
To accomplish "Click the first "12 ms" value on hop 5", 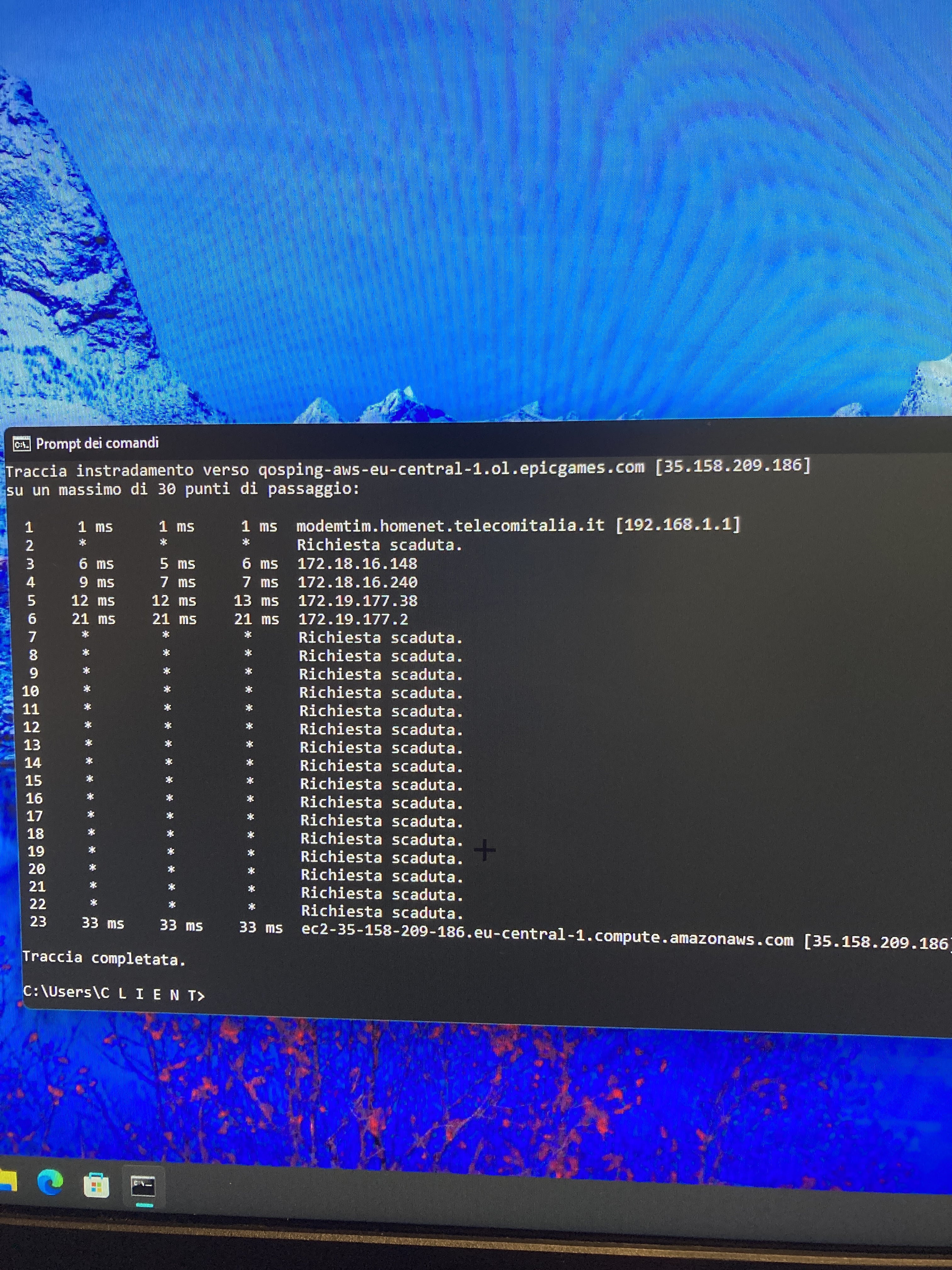I will pos(93,601).
